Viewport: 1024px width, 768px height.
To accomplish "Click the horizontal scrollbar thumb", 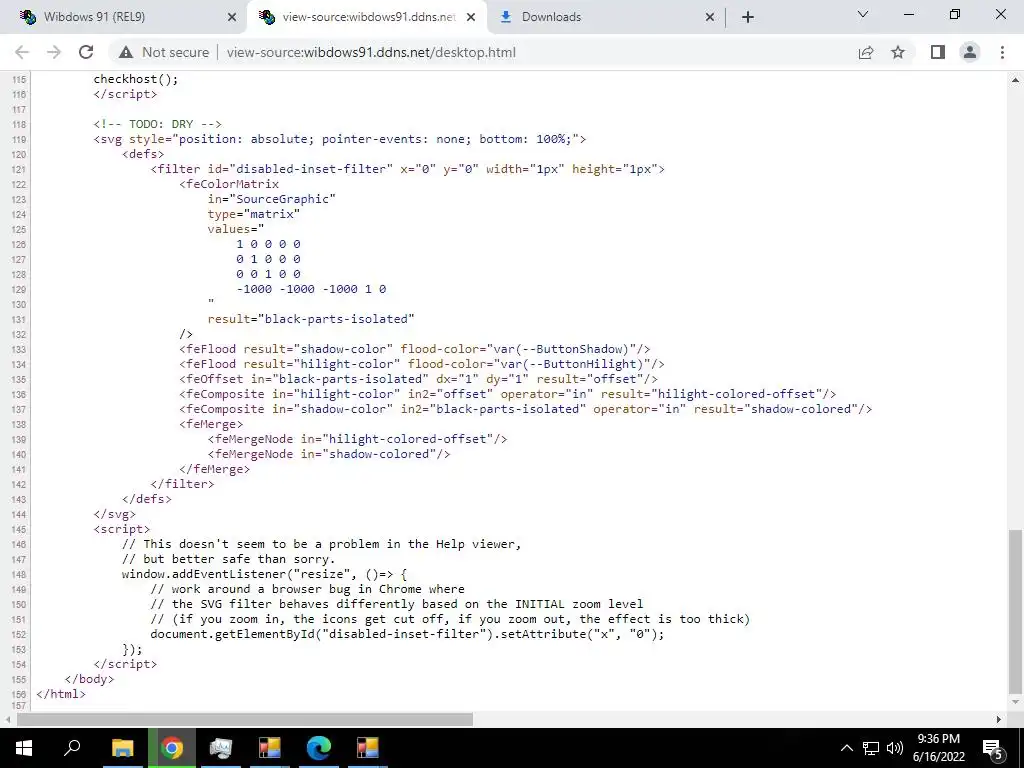I will [244, 719].
